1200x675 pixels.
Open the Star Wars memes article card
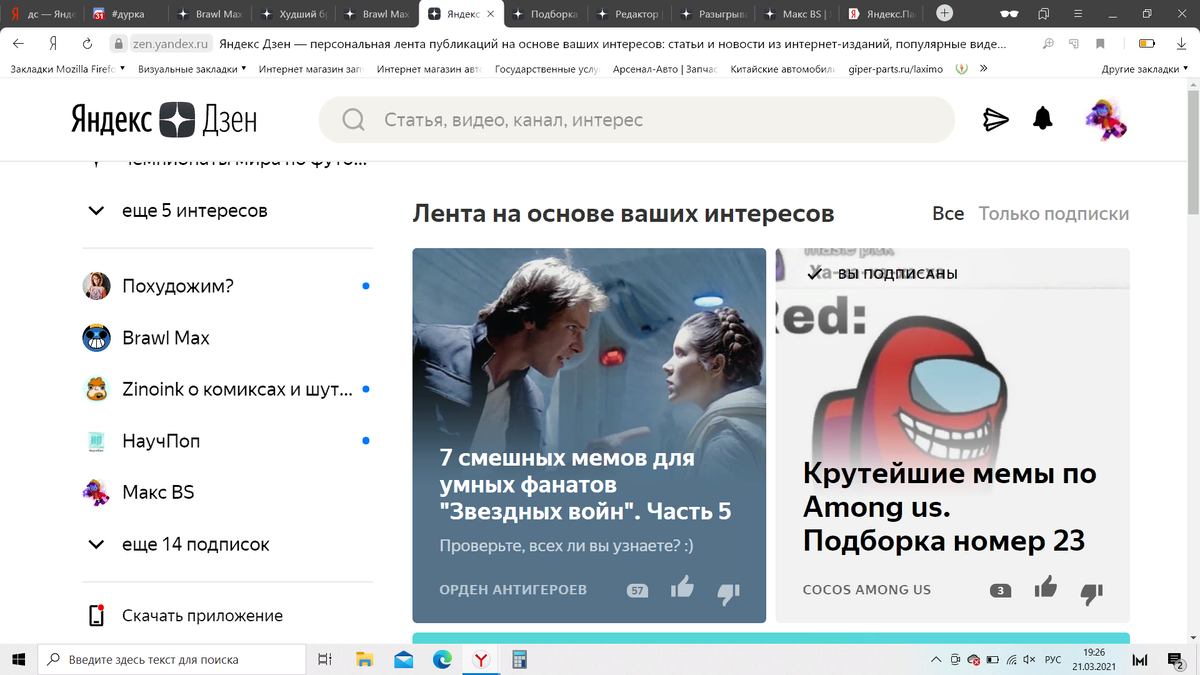(589, 435)
